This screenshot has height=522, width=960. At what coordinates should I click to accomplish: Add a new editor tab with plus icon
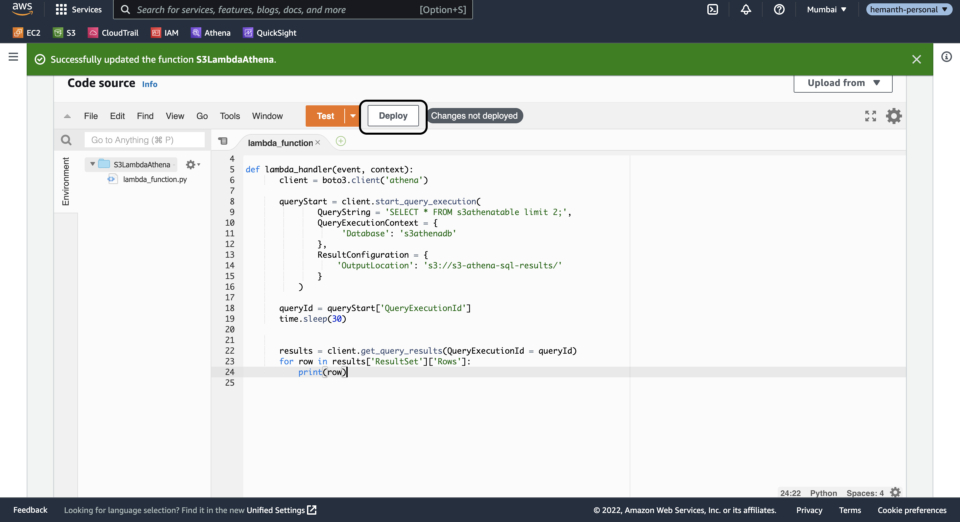341,141
